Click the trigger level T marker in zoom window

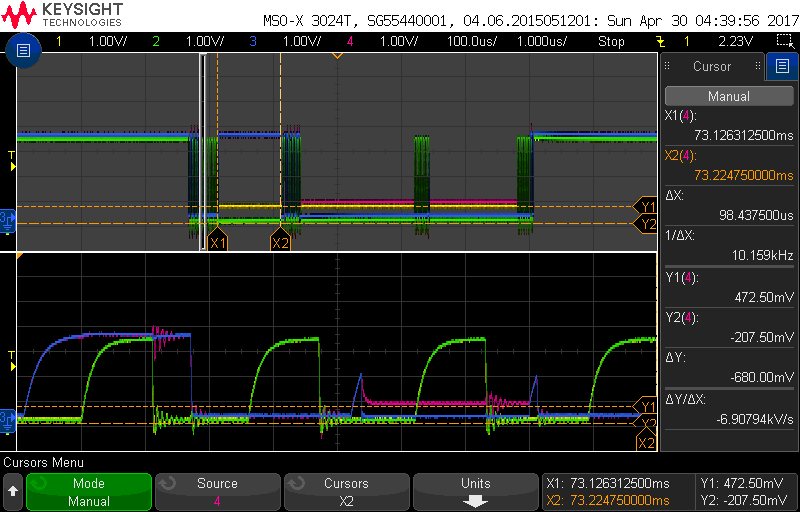tap(13, 361)
